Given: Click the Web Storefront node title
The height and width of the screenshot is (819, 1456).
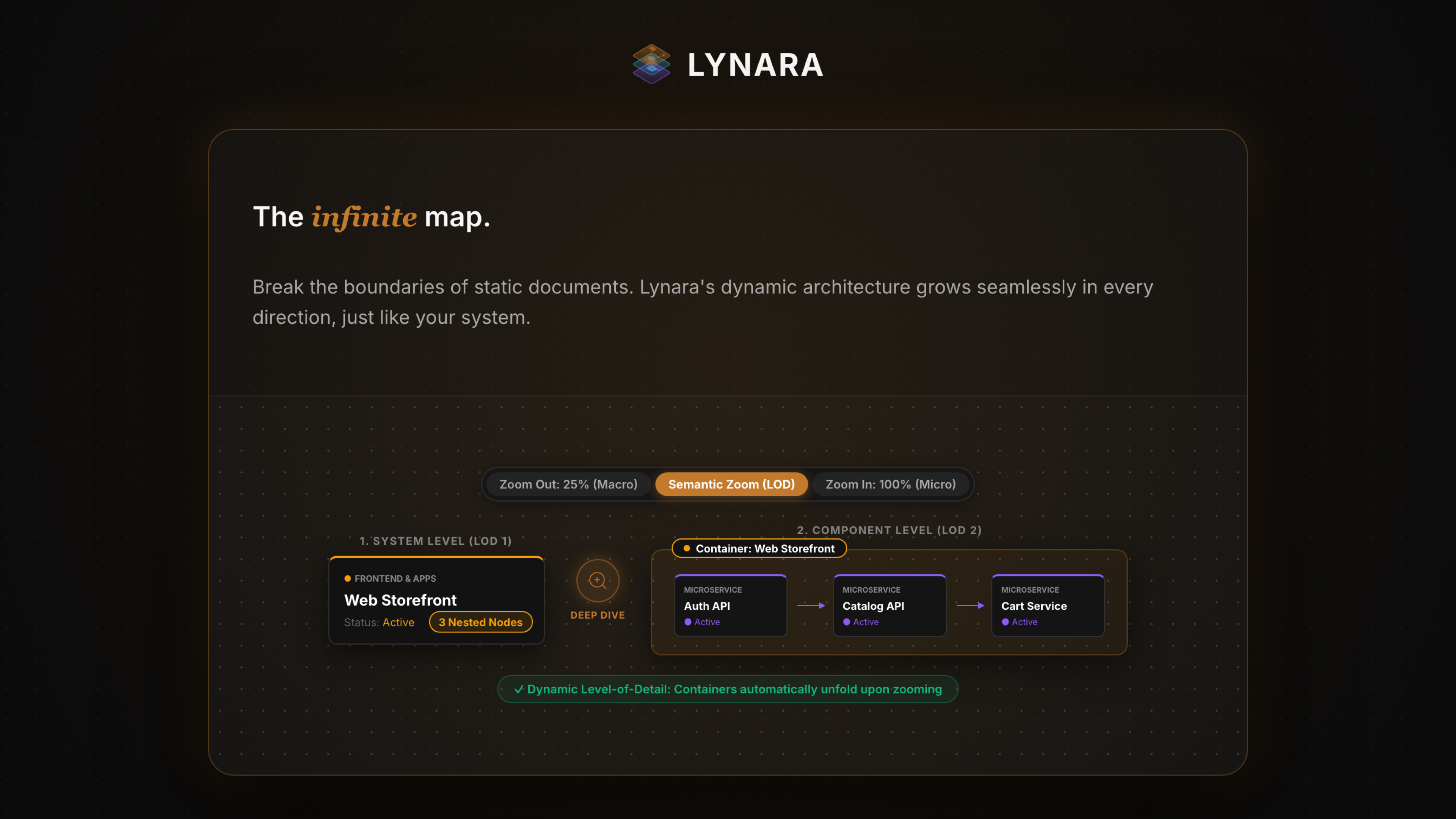Looking at the screenshot, I should [400, 600].
